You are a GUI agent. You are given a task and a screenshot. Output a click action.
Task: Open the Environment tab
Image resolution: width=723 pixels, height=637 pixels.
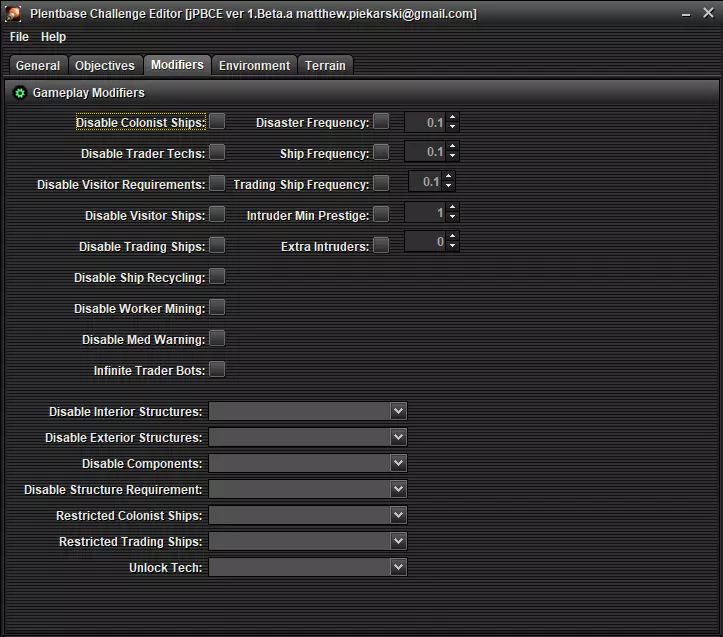point(255,65)
